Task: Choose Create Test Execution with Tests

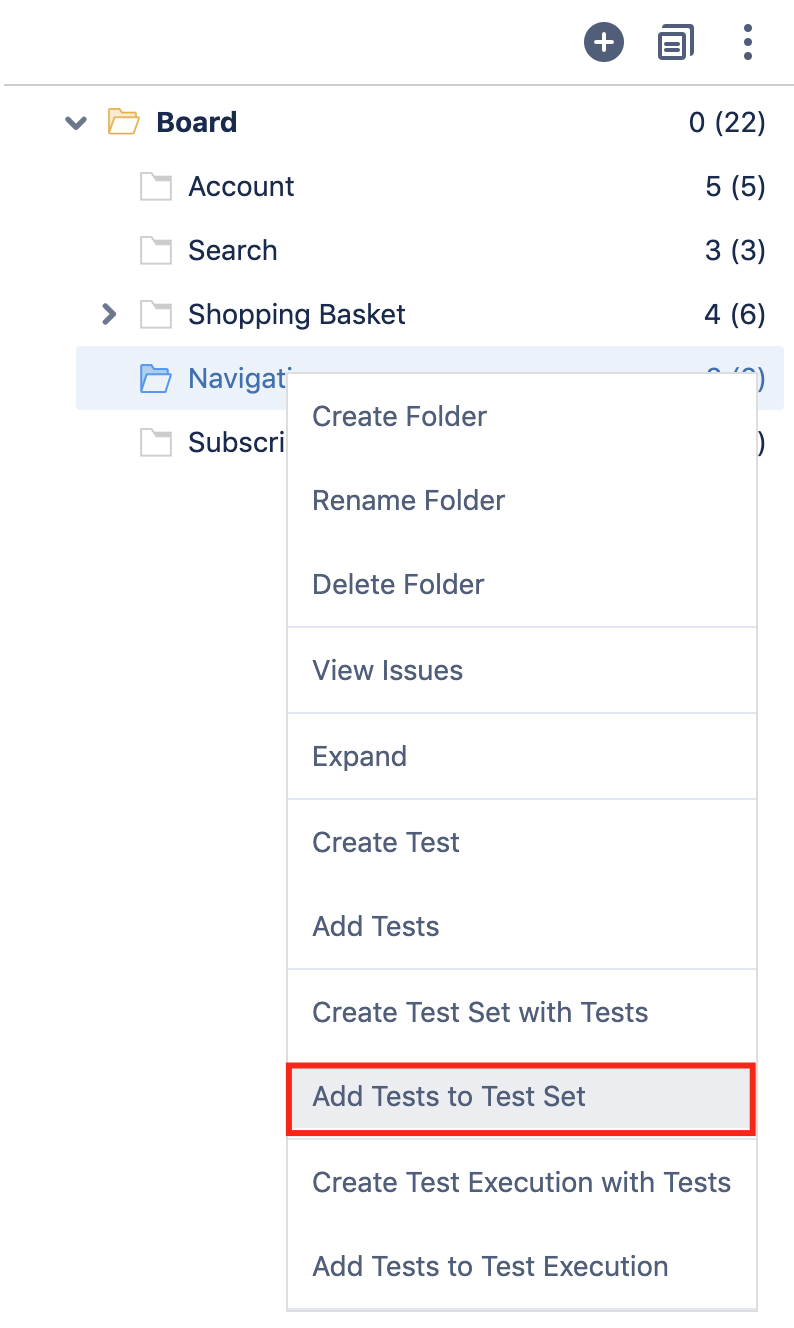Action: [522, 1182]
